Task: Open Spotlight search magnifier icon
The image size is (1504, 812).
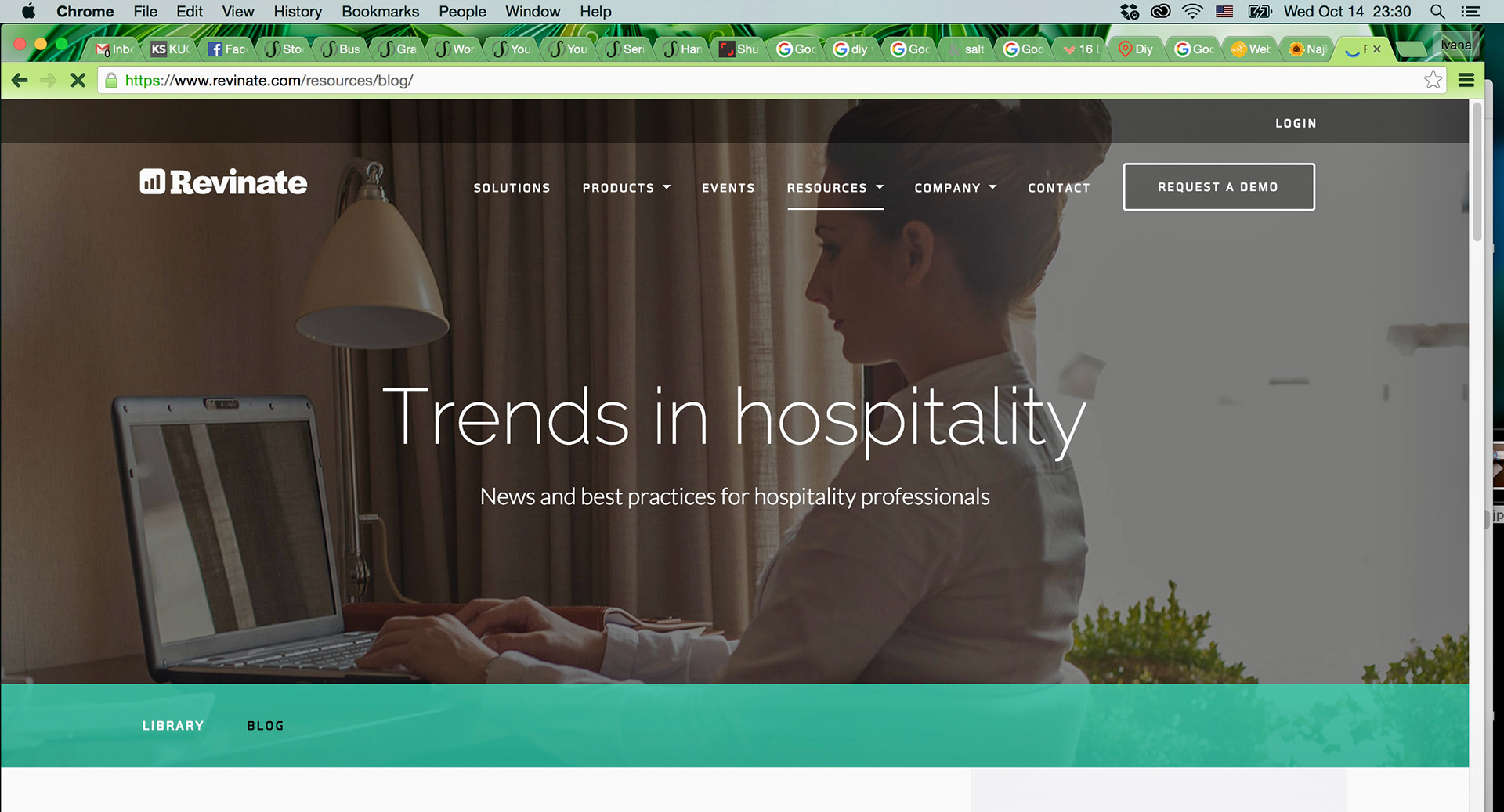Action: pyautogui.click(x=1437, y=12)
